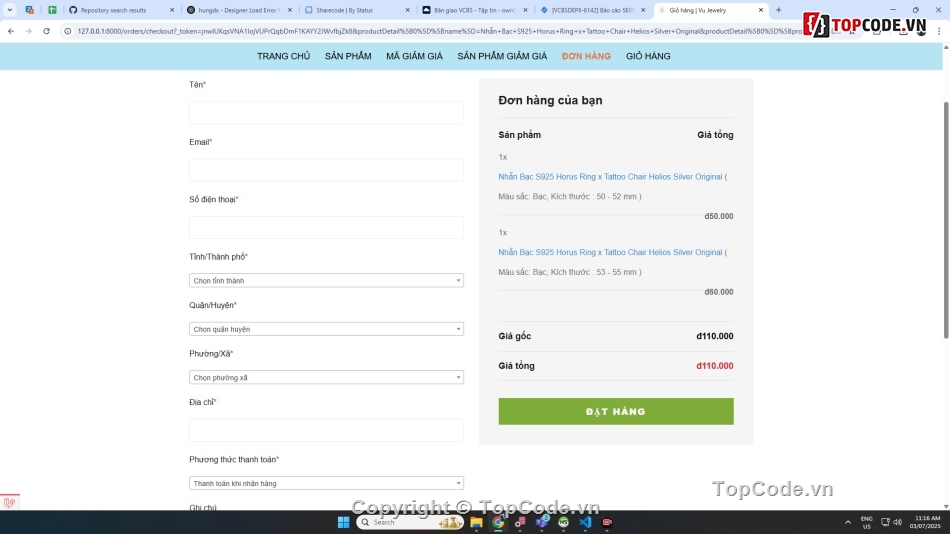This screenshot has width=950, height=534.
Task: Expand the Tỉnh/Thành phố dropdown
Action: [x=326, y=281]
